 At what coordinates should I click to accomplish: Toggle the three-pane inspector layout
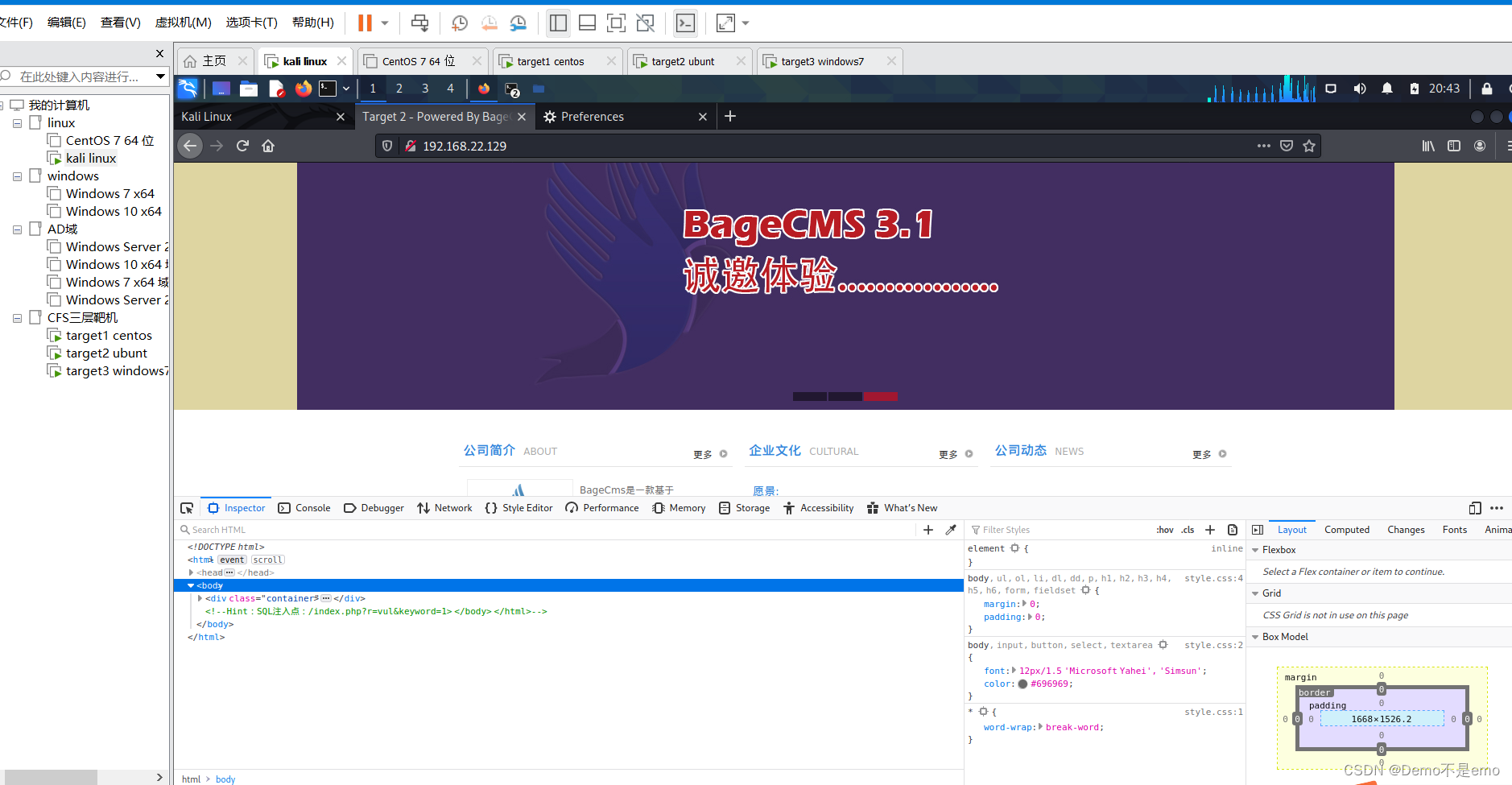coord(1258,530)
